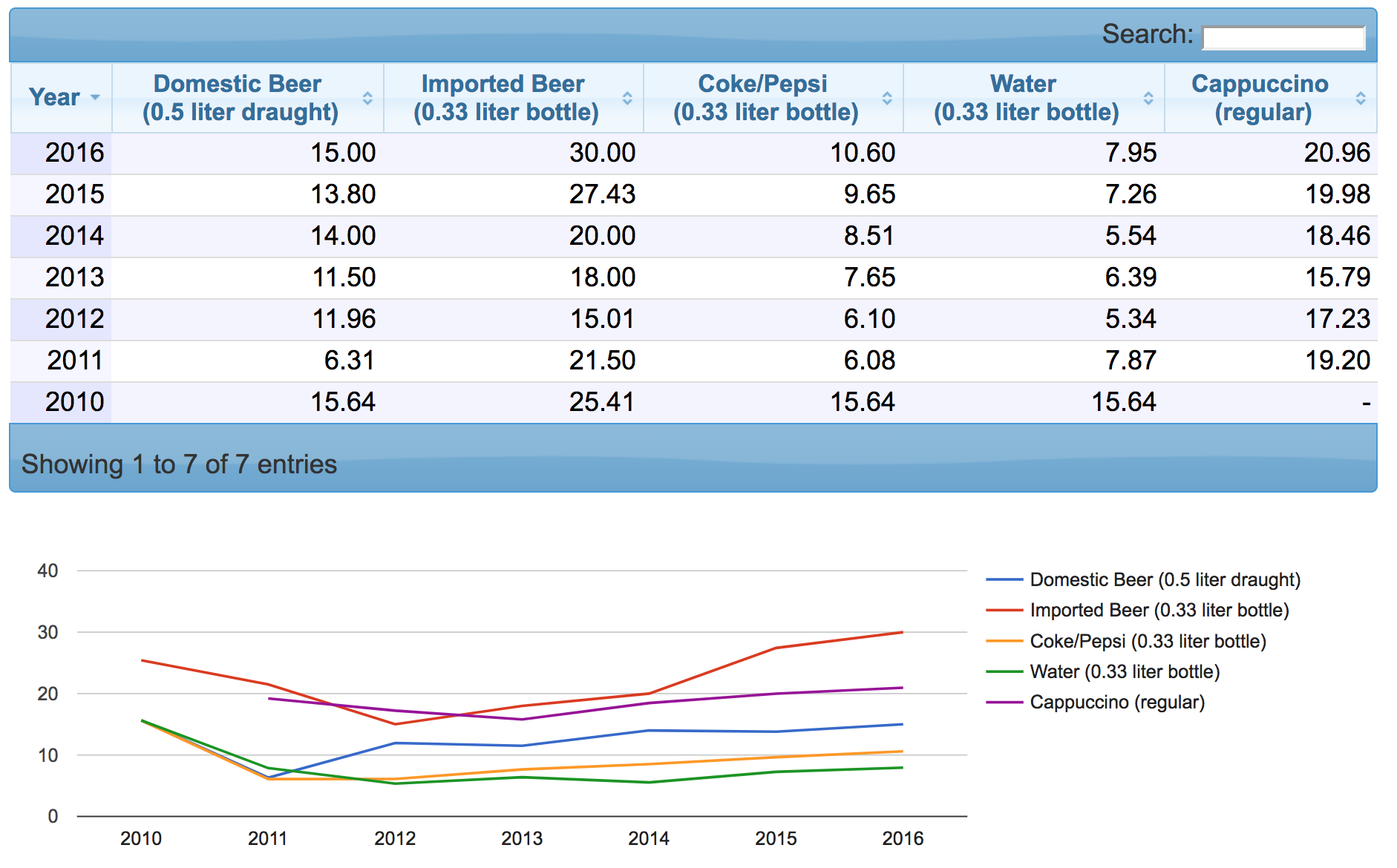This screenshot has width=1397, height=868.
Task: Click the Water column sort arrows
Action: point(1148,98)
